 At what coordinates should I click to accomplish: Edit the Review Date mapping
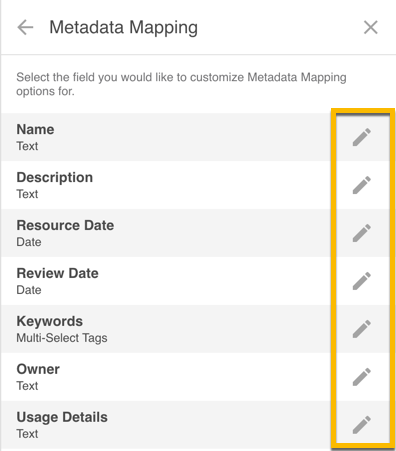click(x=362, y=281)
